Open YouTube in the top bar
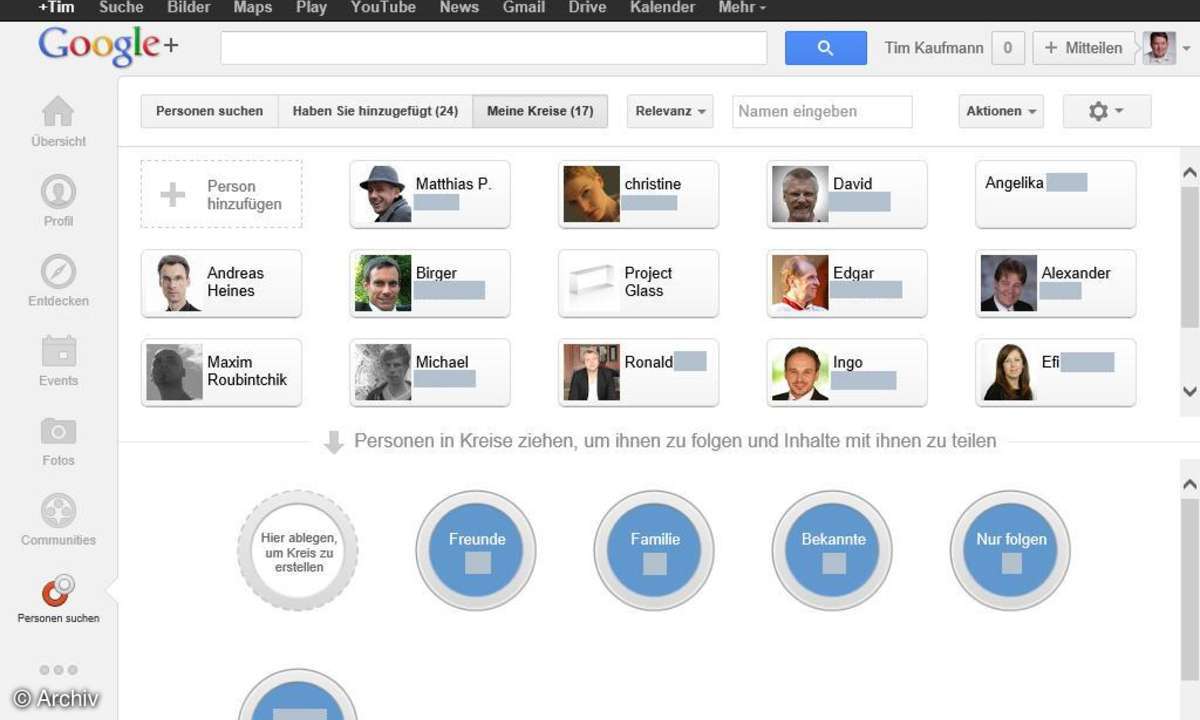 383,8
